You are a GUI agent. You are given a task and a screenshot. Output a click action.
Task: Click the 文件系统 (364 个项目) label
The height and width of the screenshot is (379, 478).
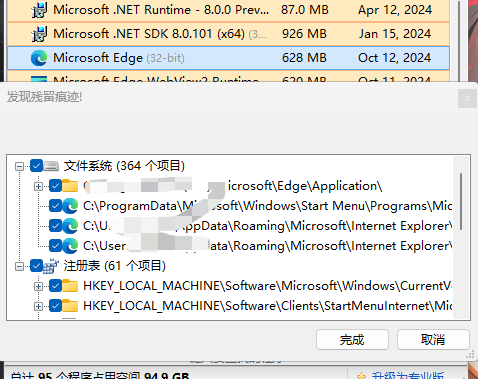pos(124,166)
